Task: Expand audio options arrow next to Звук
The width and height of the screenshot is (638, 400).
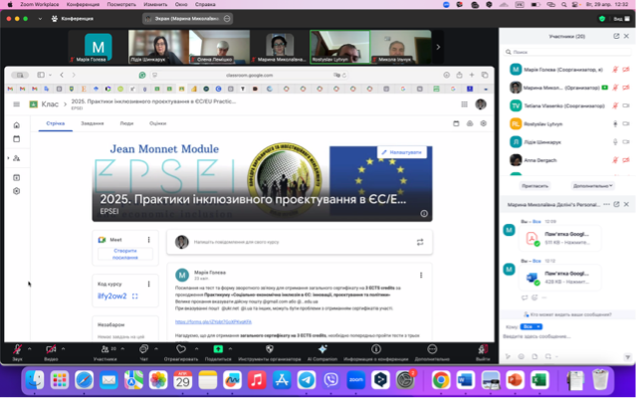Action: click(29, 349)
